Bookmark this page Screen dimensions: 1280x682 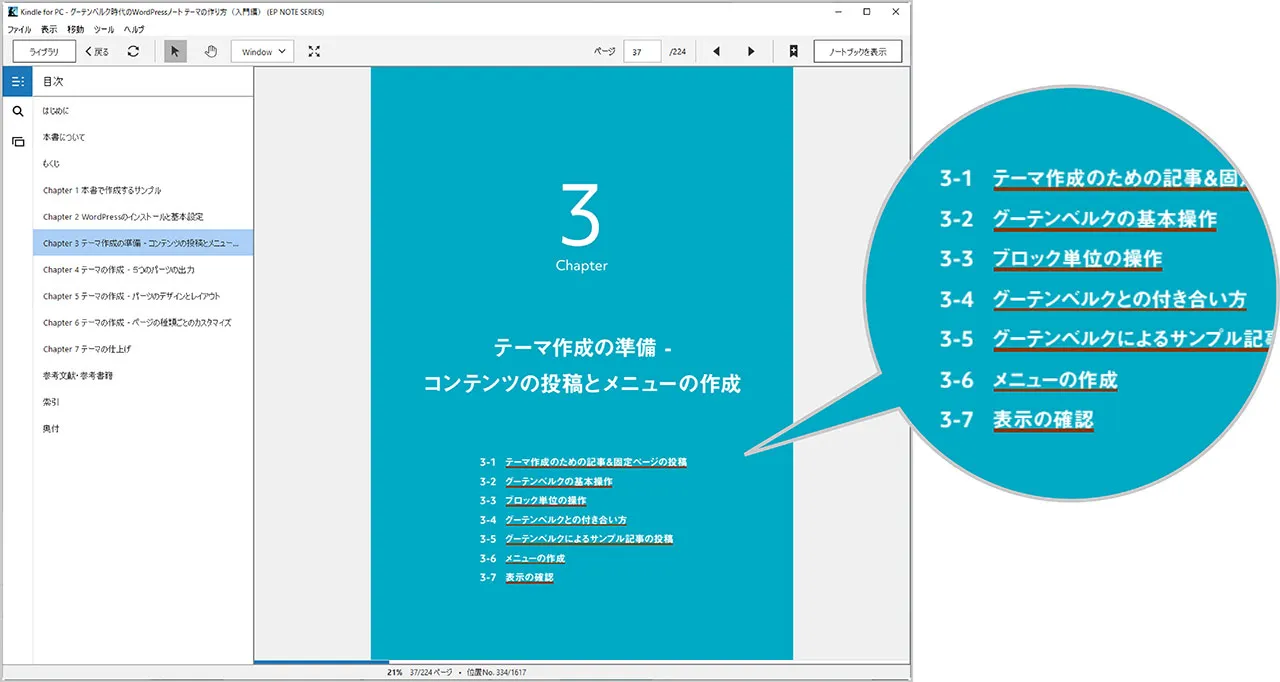(793, 51)
